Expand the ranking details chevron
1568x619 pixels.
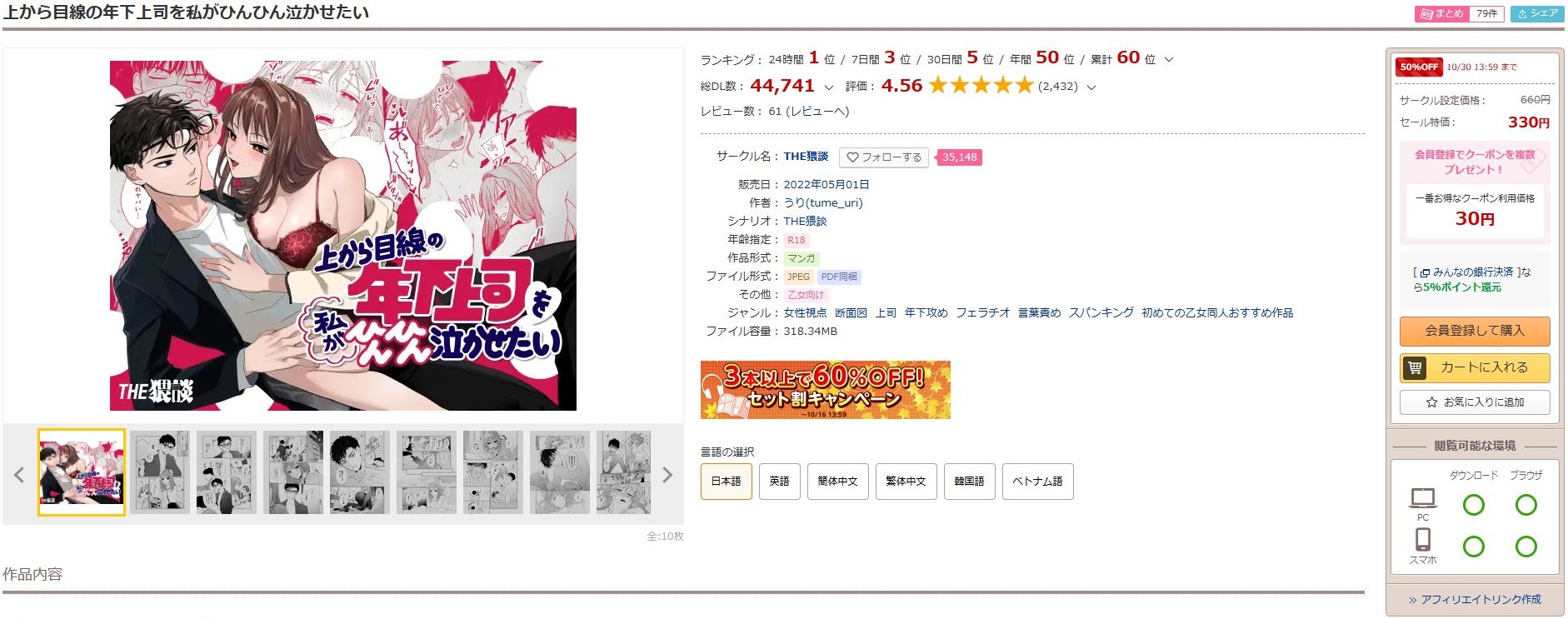1169,59
